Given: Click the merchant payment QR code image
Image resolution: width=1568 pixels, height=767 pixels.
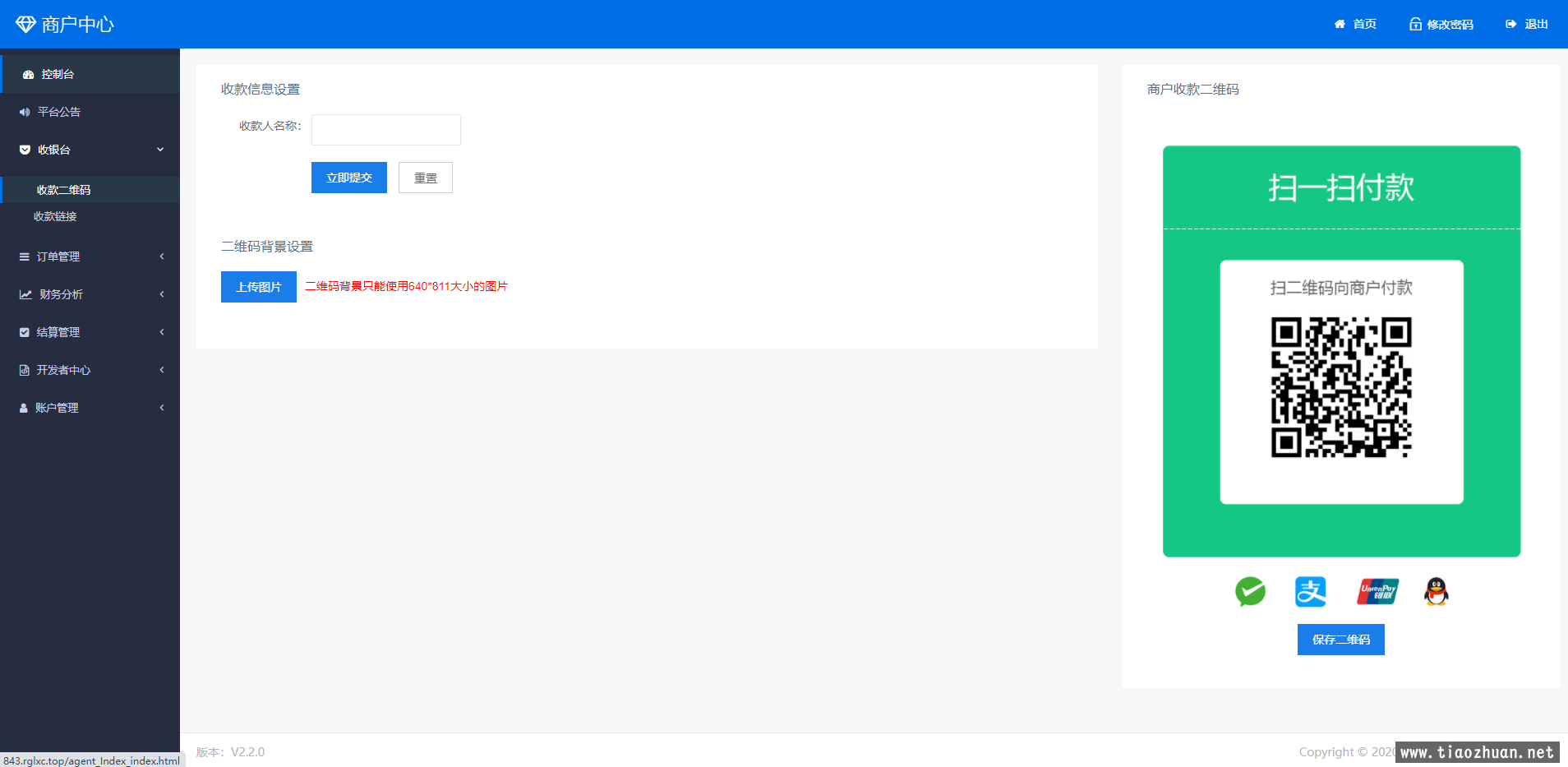Looking at the screenshot, I should pos(1341,387).
